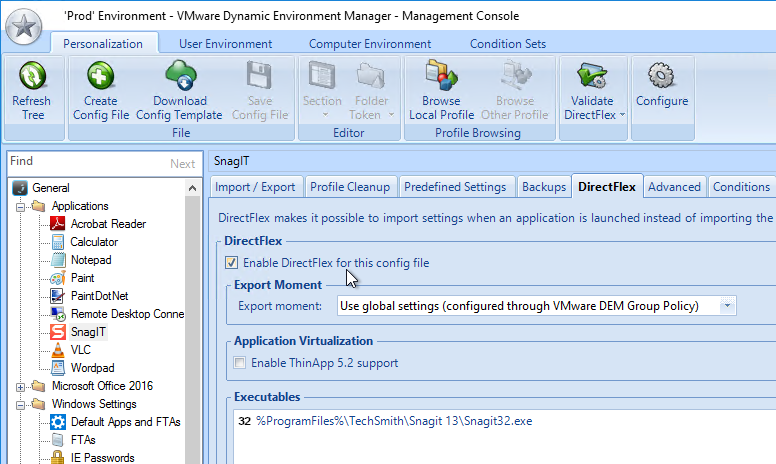Click Browse Other Profile icon
The width and height of the screenshot is (776, 464).
515,75
